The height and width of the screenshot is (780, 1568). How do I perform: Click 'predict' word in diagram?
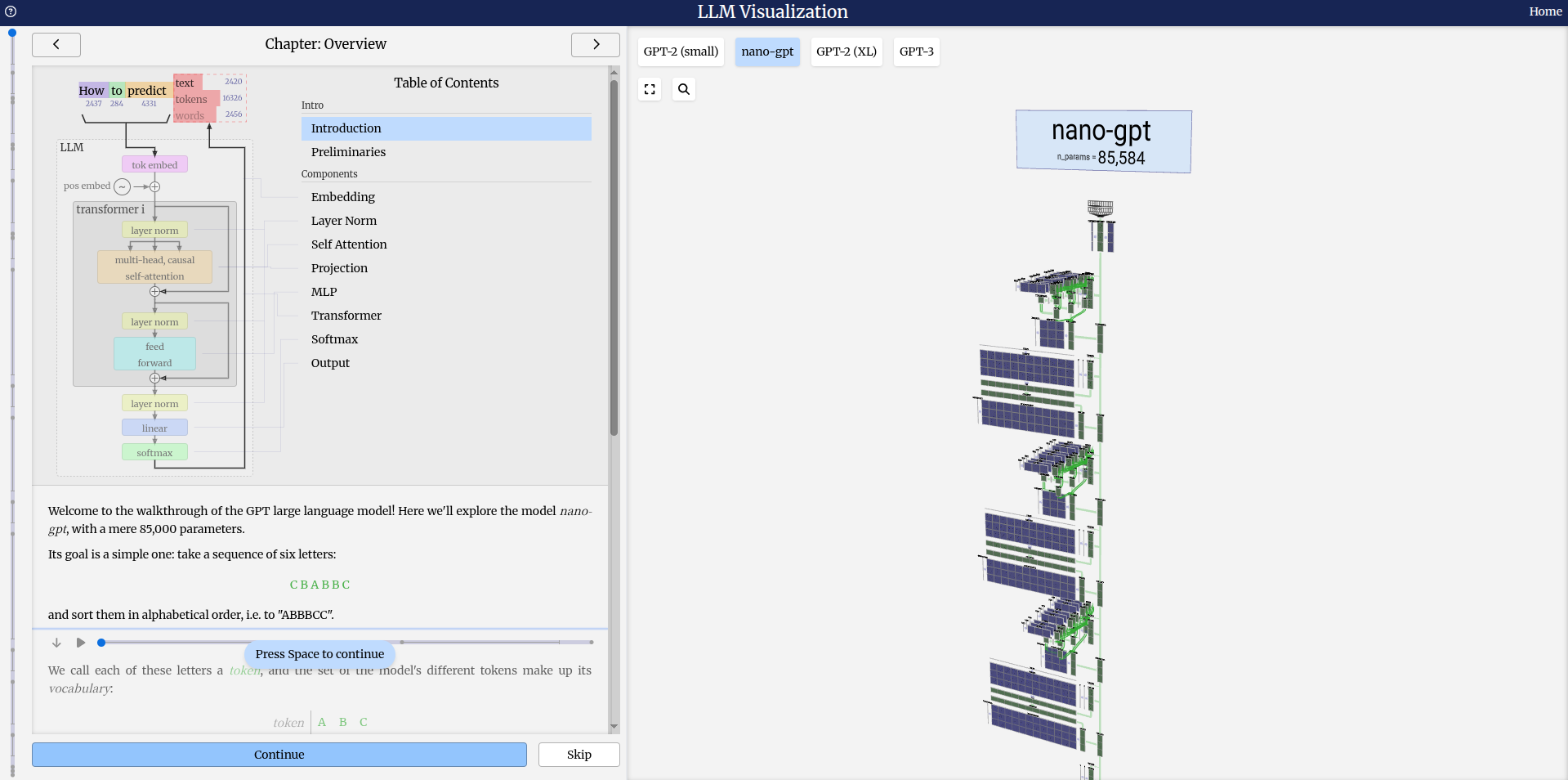(147, 91)
